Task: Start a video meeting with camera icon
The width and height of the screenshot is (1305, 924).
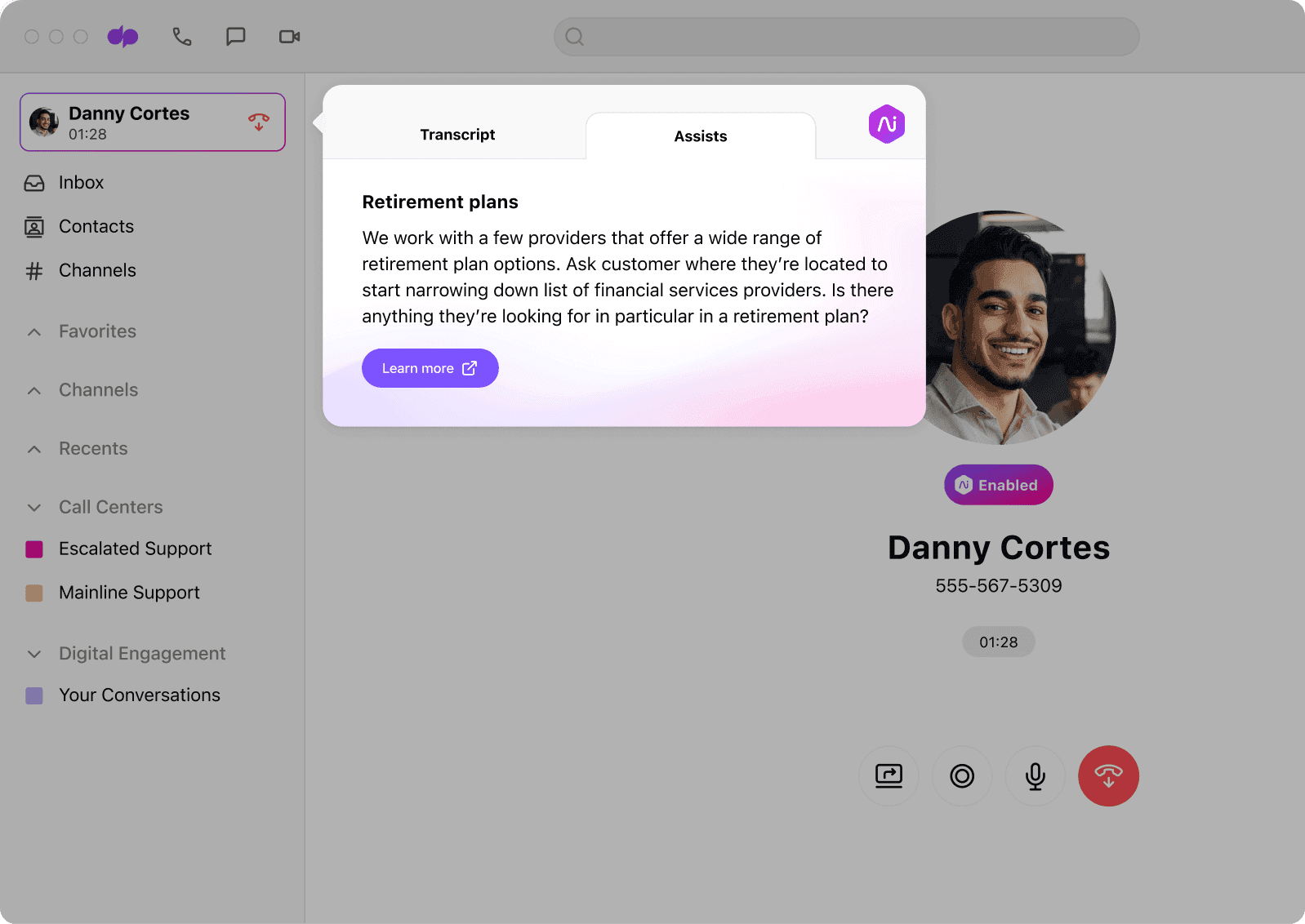Action: point(289,37)
